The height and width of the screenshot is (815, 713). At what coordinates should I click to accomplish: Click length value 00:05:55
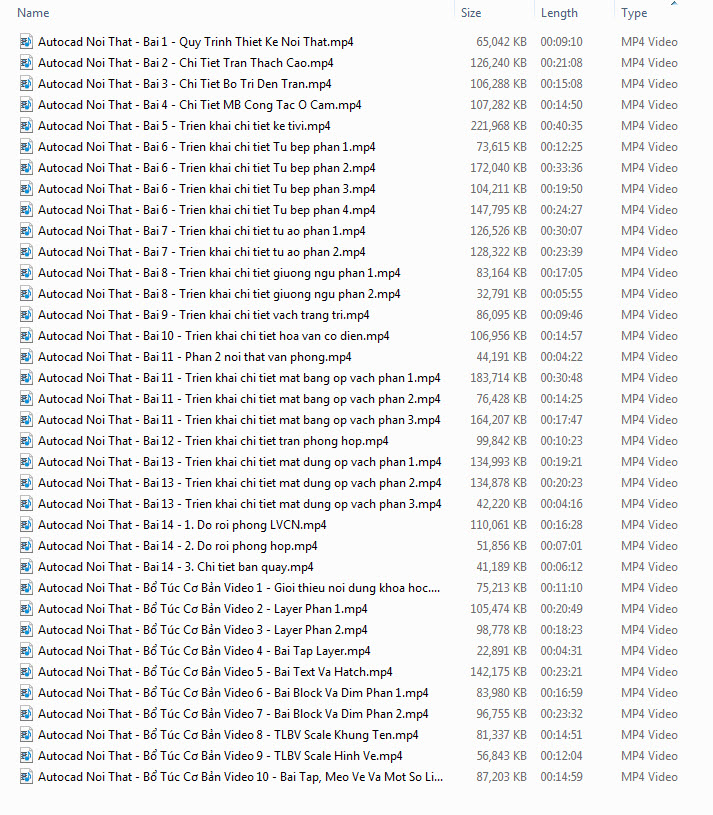[x=561, y=294]
